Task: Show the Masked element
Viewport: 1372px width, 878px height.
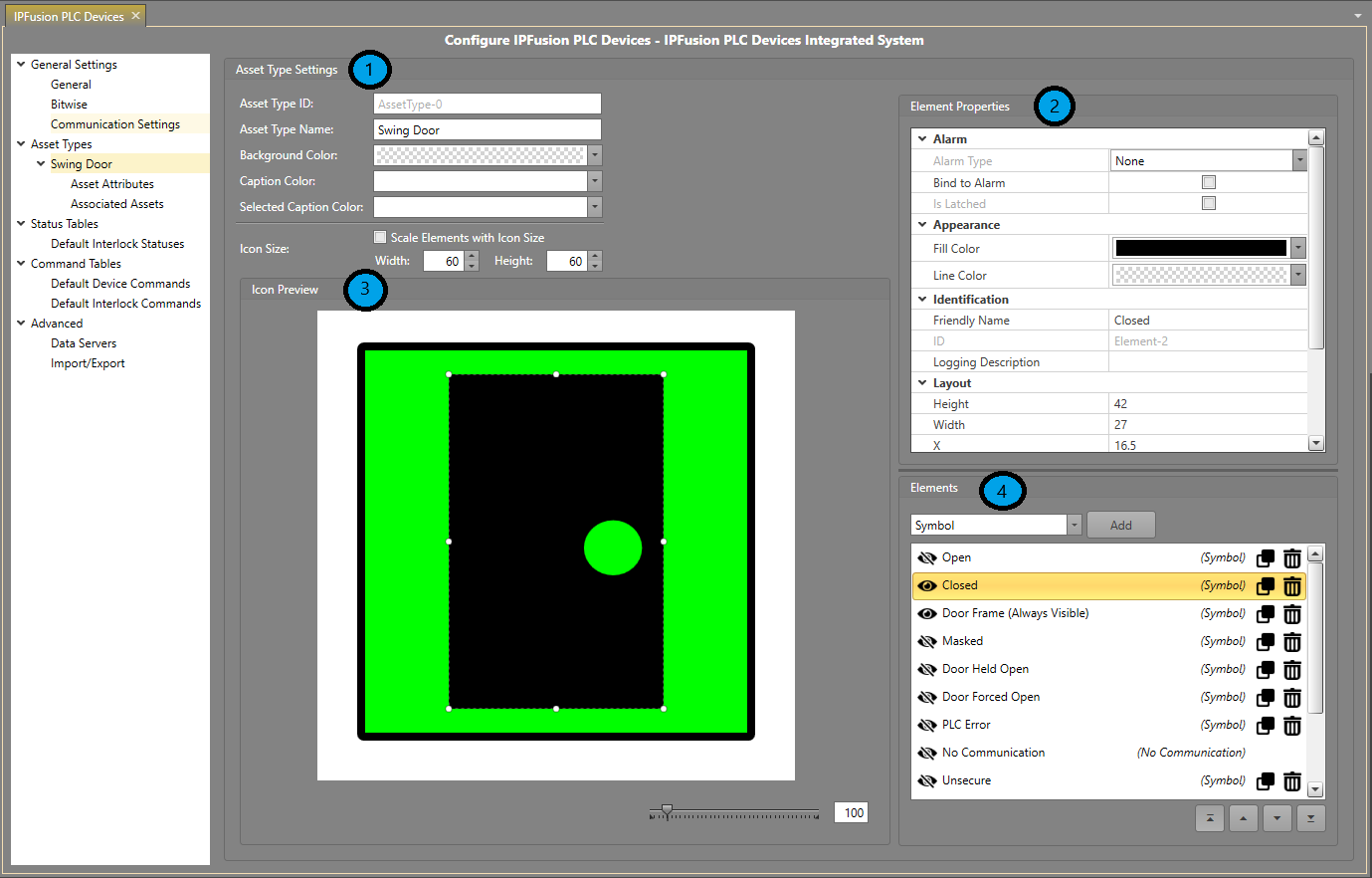Action: pos(927,642)
